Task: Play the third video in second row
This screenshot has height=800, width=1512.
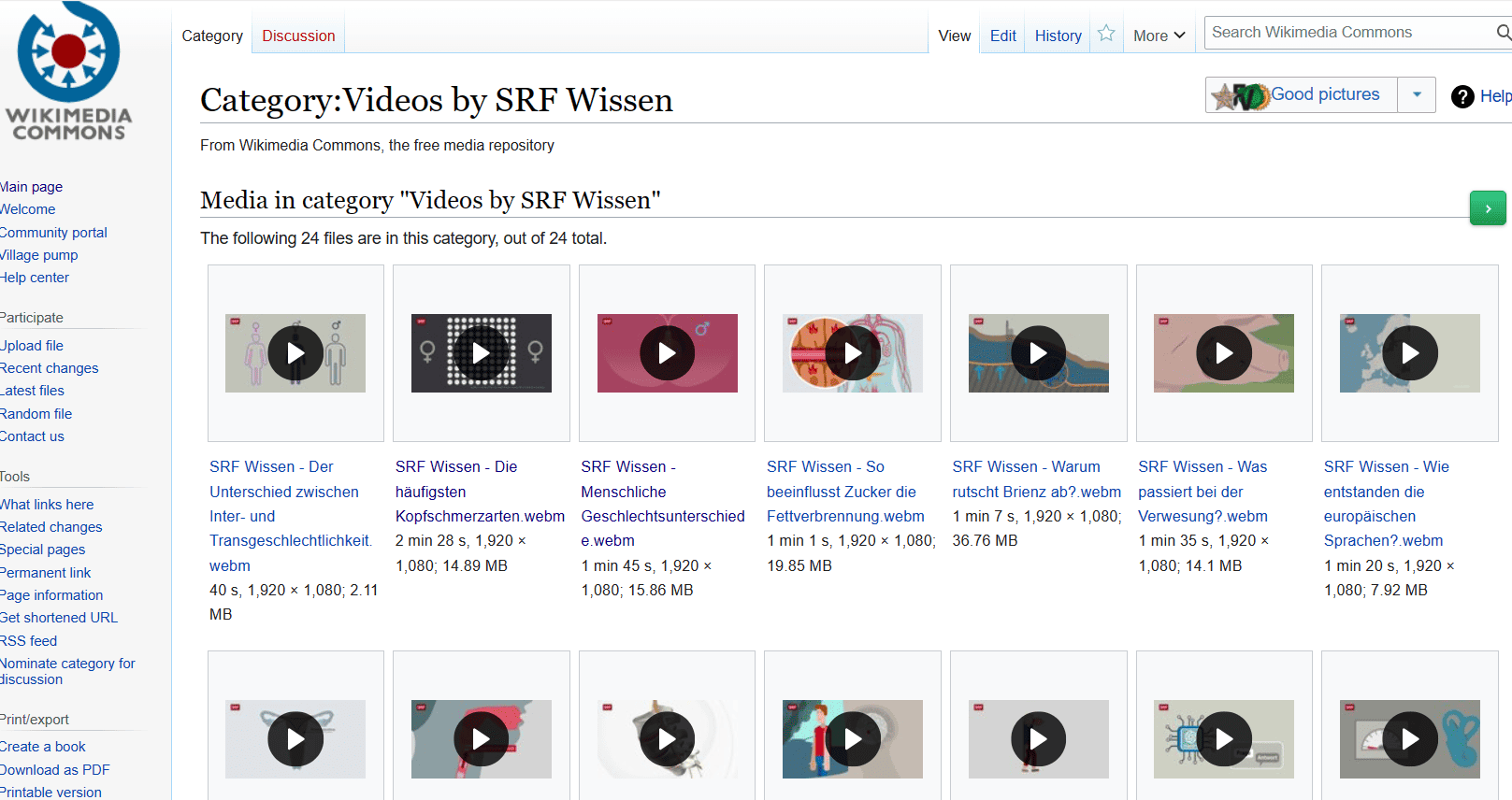Action: pos(667,739)
